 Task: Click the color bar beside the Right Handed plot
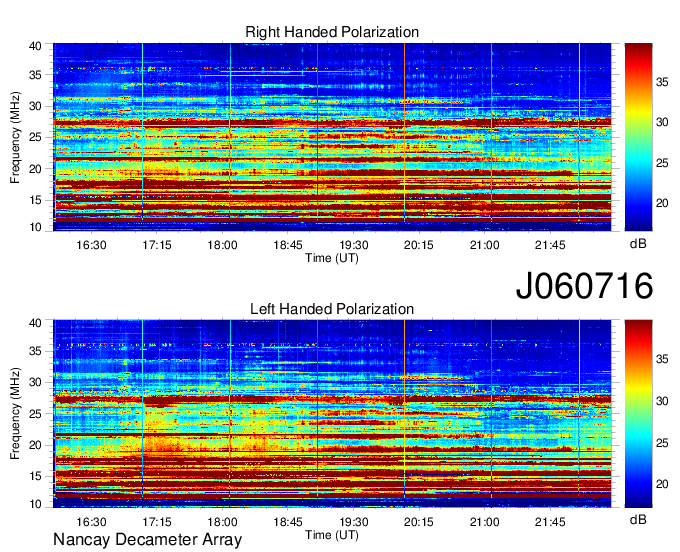(x=638, y=137)
